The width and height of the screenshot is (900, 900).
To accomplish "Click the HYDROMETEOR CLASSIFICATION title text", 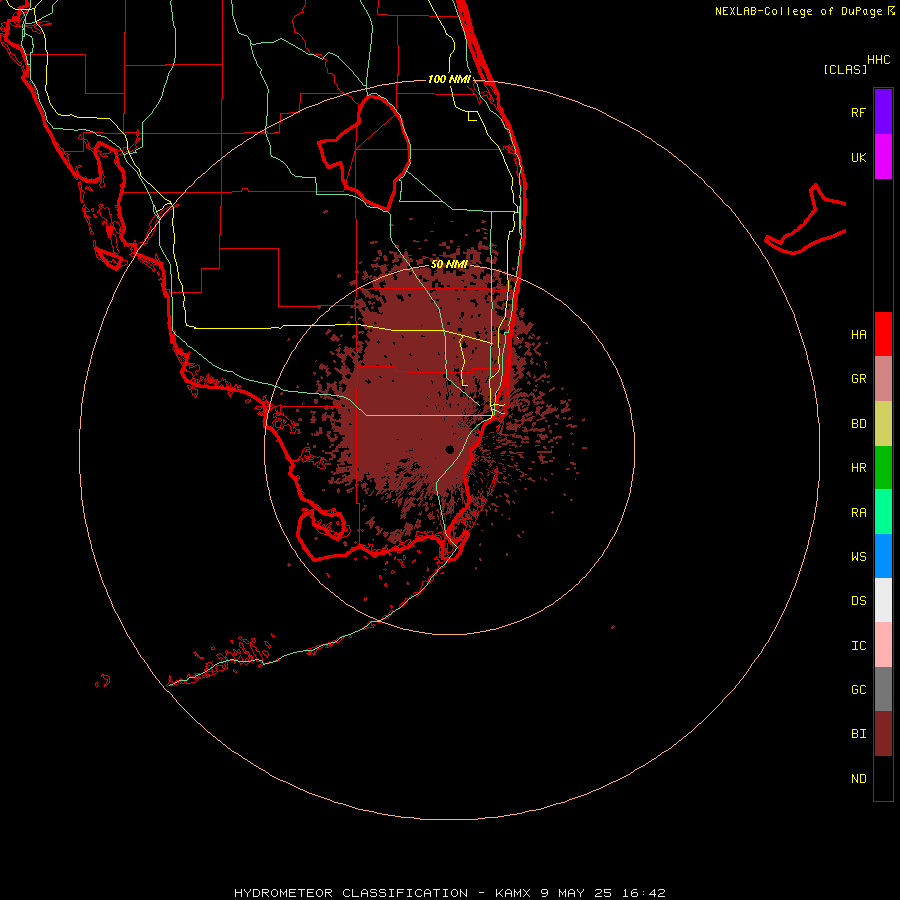I will coord(351,893).
